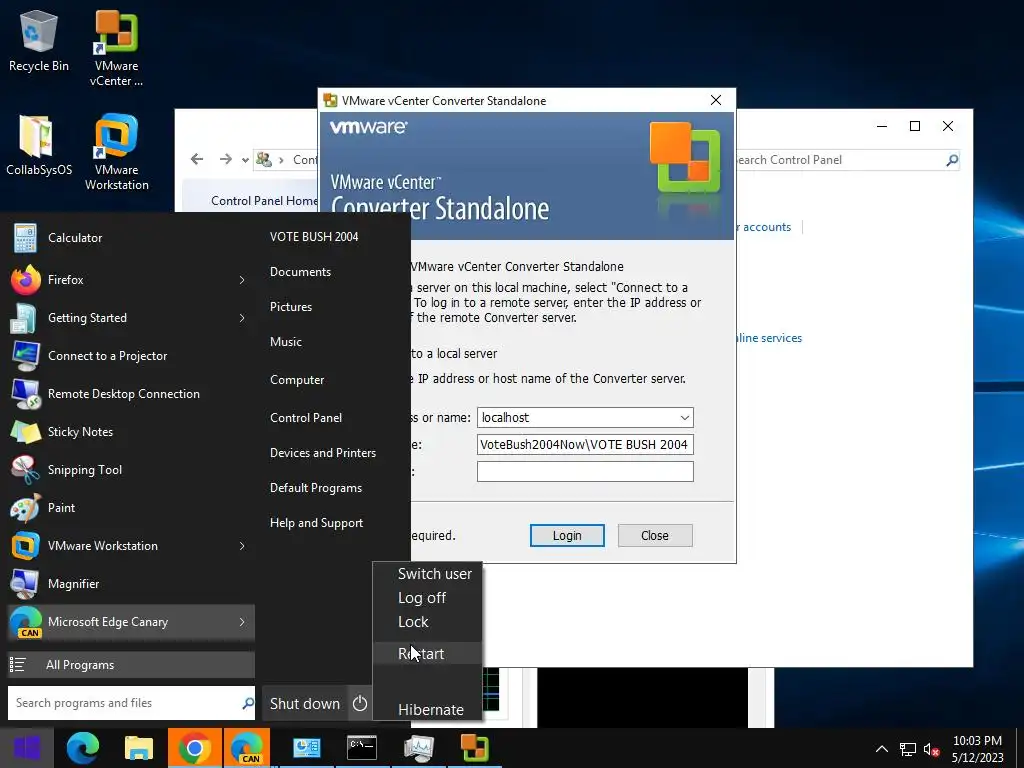Open Getting Started in Start menu
1024x768 pixels.
(x=131, y=317)
